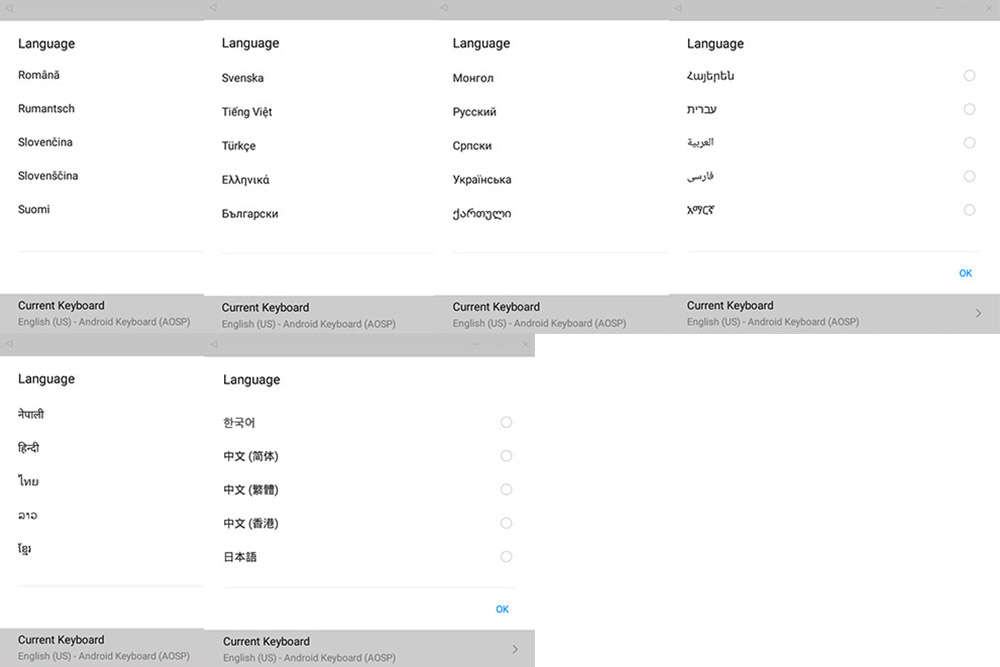
Task: Choose the 日本語 radio option
Action: (x=506, y=557)
